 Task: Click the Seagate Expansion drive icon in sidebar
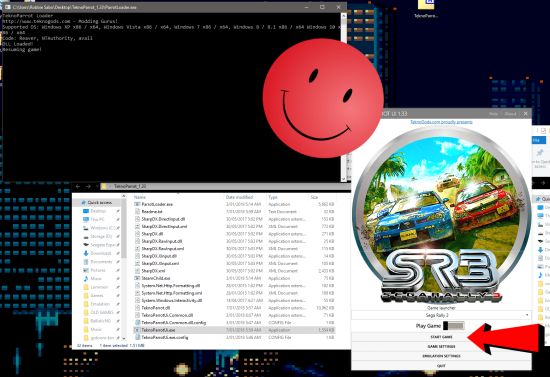(x=86, y=245)
